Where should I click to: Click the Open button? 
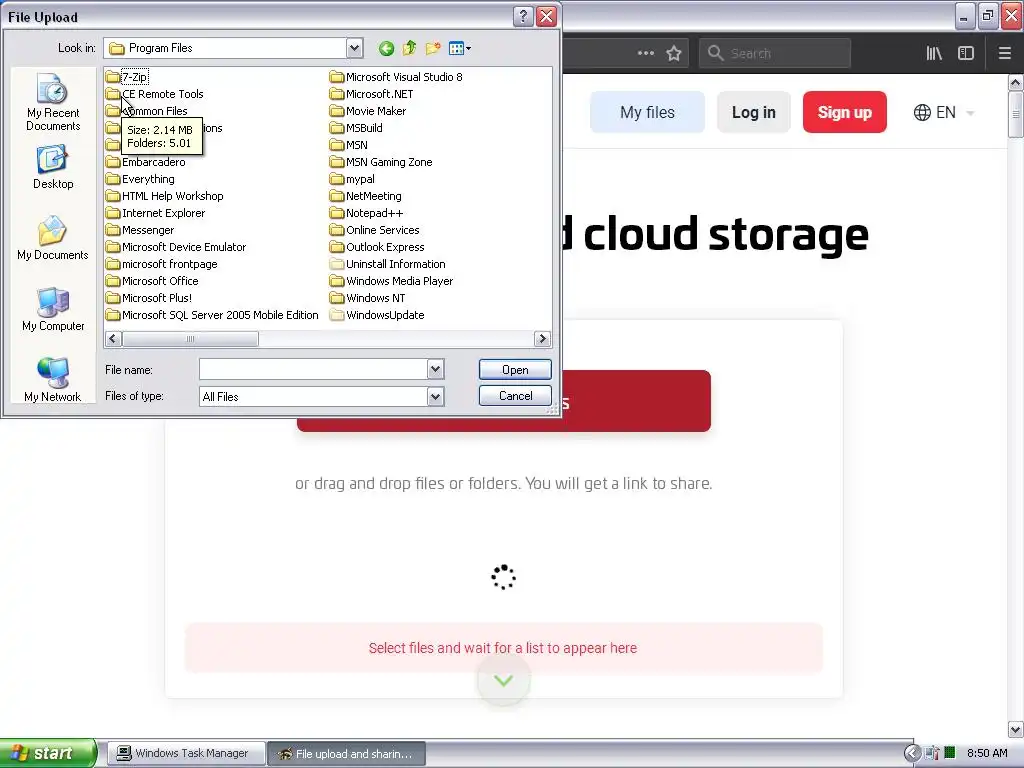pos(515,370)
